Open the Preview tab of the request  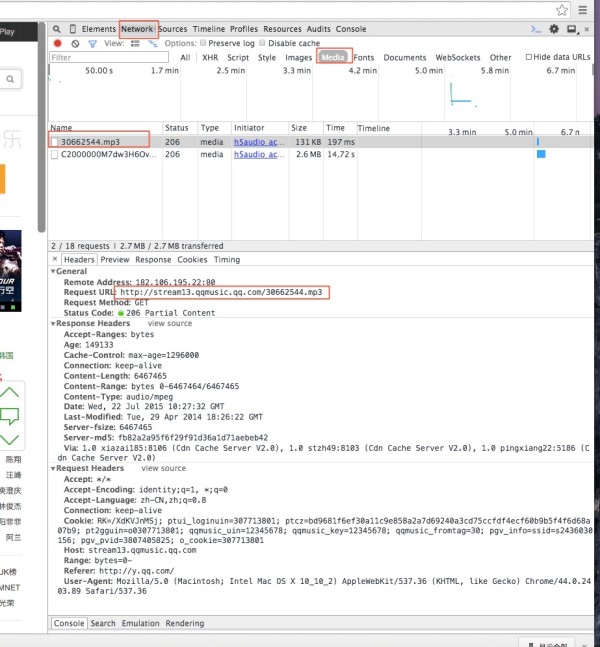(x=115, y=259)
